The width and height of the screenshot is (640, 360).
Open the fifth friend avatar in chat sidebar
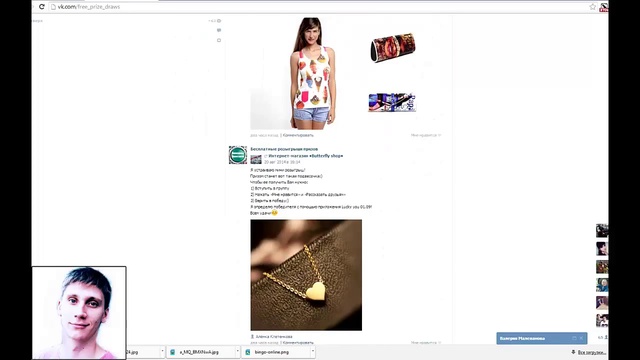602,303
